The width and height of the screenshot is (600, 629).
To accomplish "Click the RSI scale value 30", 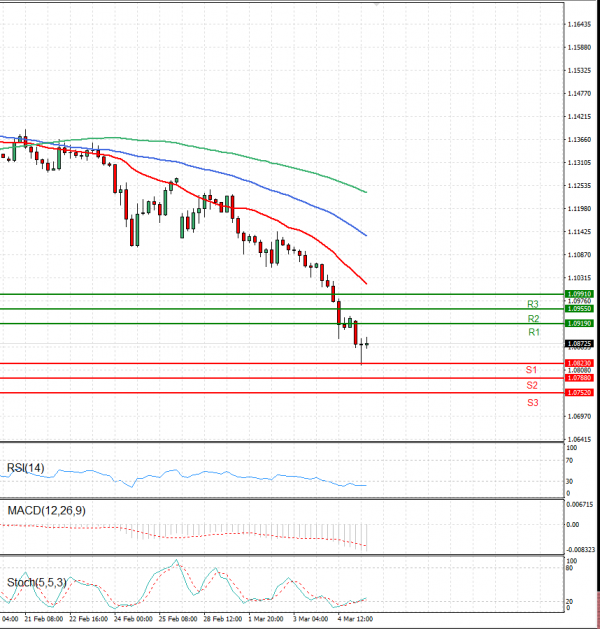I will click(570, 481).
